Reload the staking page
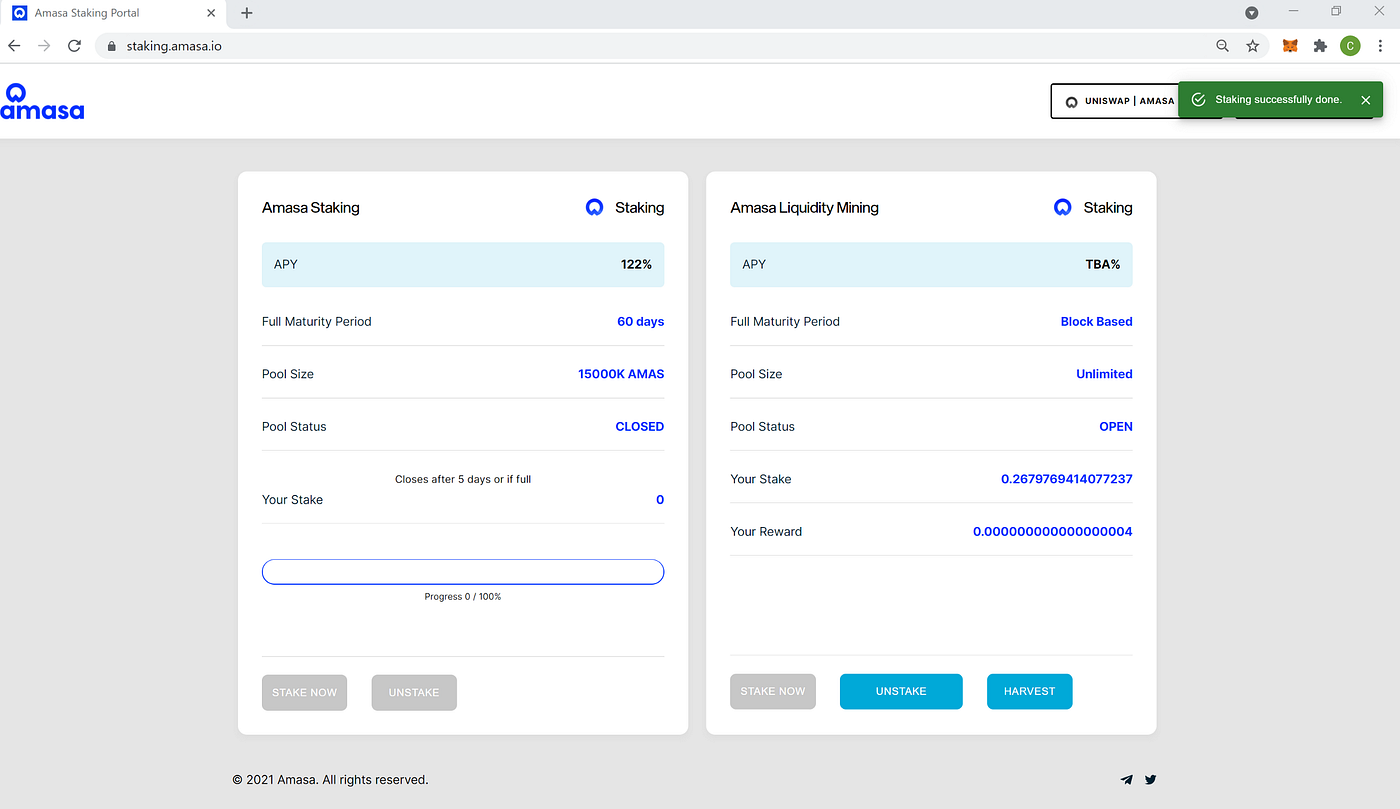The width and height of the screenshot is (1400, 809). (74, 46)
